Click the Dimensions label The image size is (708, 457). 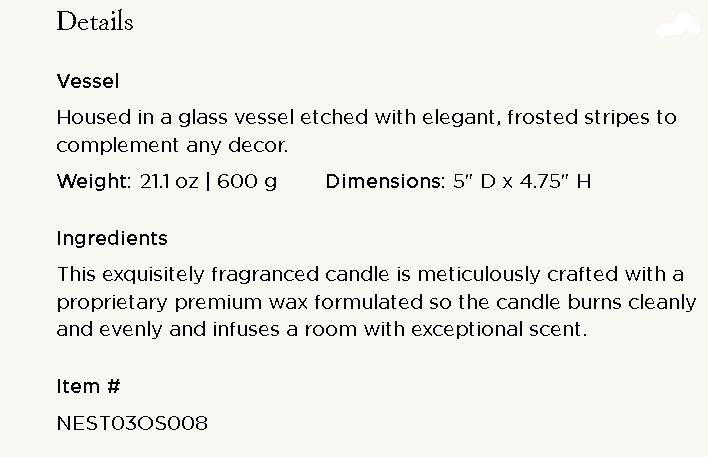point(385,182)
